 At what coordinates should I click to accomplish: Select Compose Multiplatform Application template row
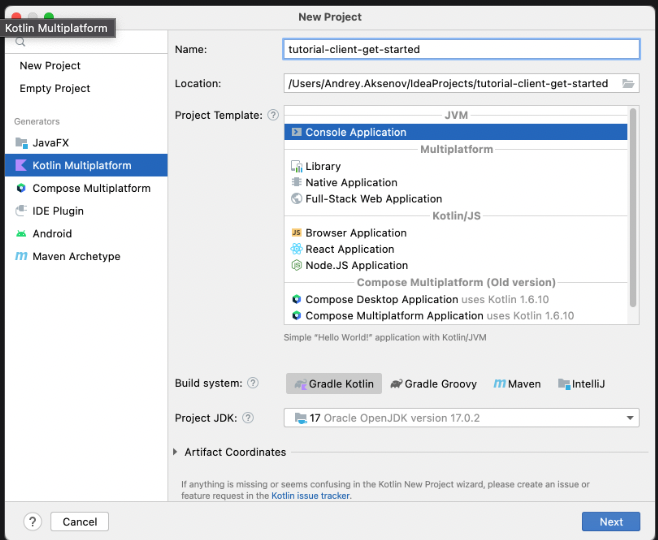(456, 316)
